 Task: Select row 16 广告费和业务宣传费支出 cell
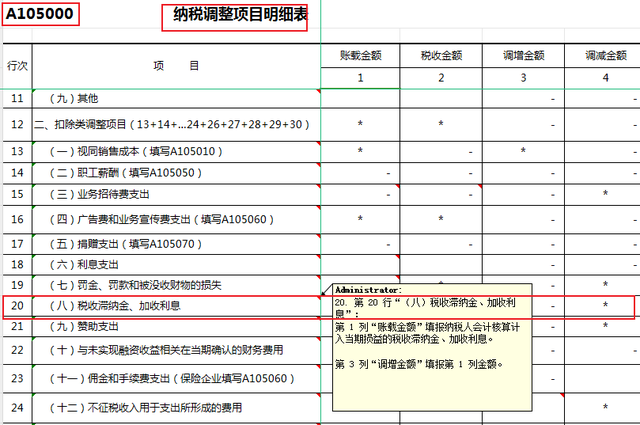[176, 220]
